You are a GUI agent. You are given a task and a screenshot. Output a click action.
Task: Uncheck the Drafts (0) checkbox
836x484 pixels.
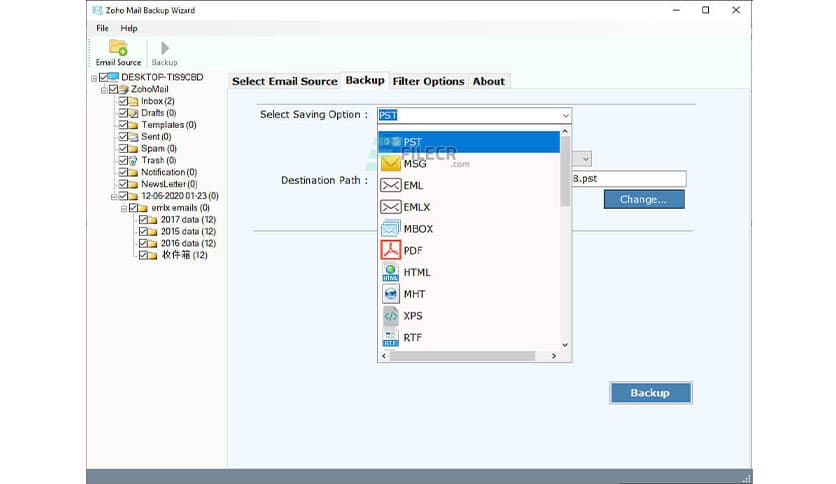[123, 113]
